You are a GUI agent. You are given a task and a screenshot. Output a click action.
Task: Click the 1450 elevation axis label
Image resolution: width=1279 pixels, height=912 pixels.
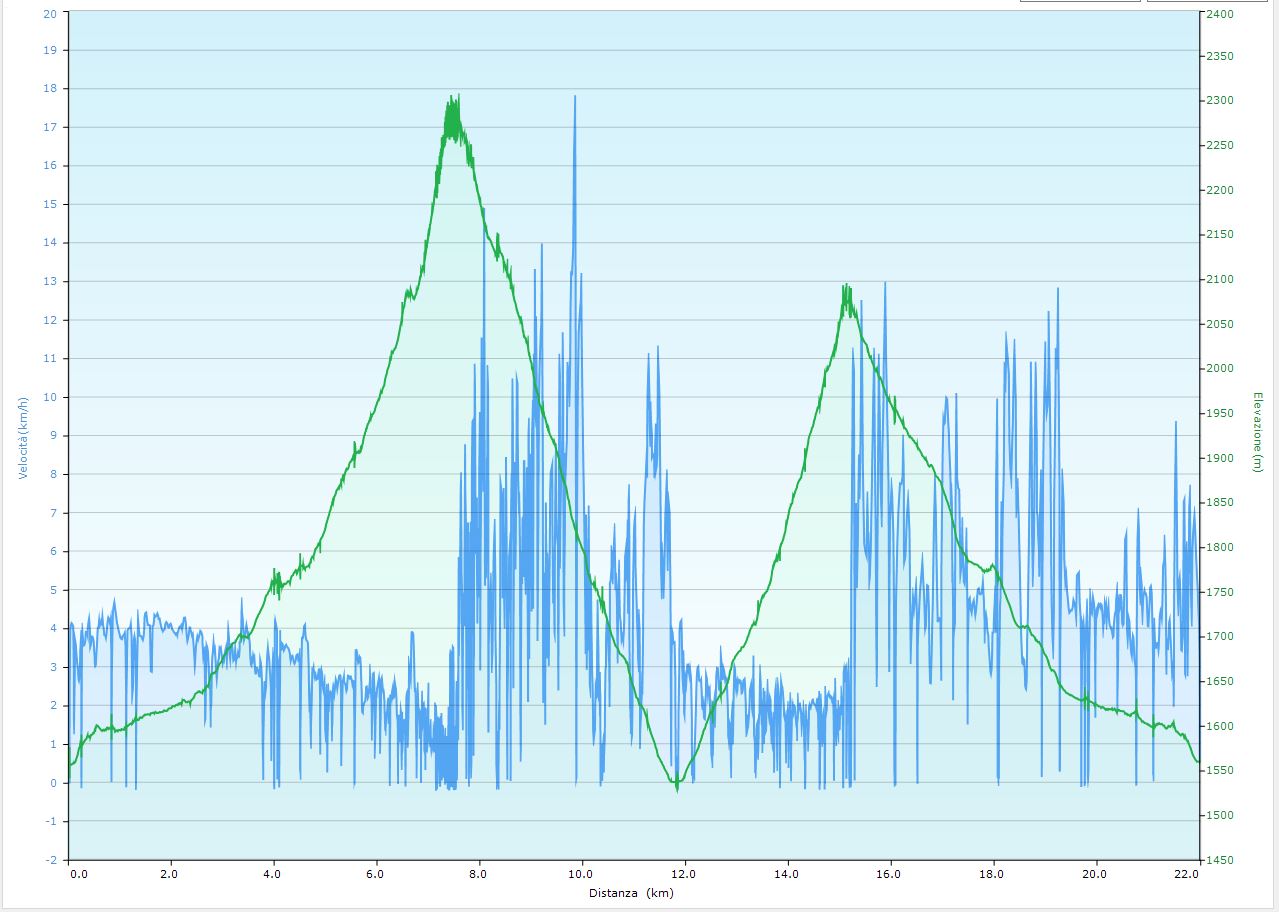pos(1220,860)
